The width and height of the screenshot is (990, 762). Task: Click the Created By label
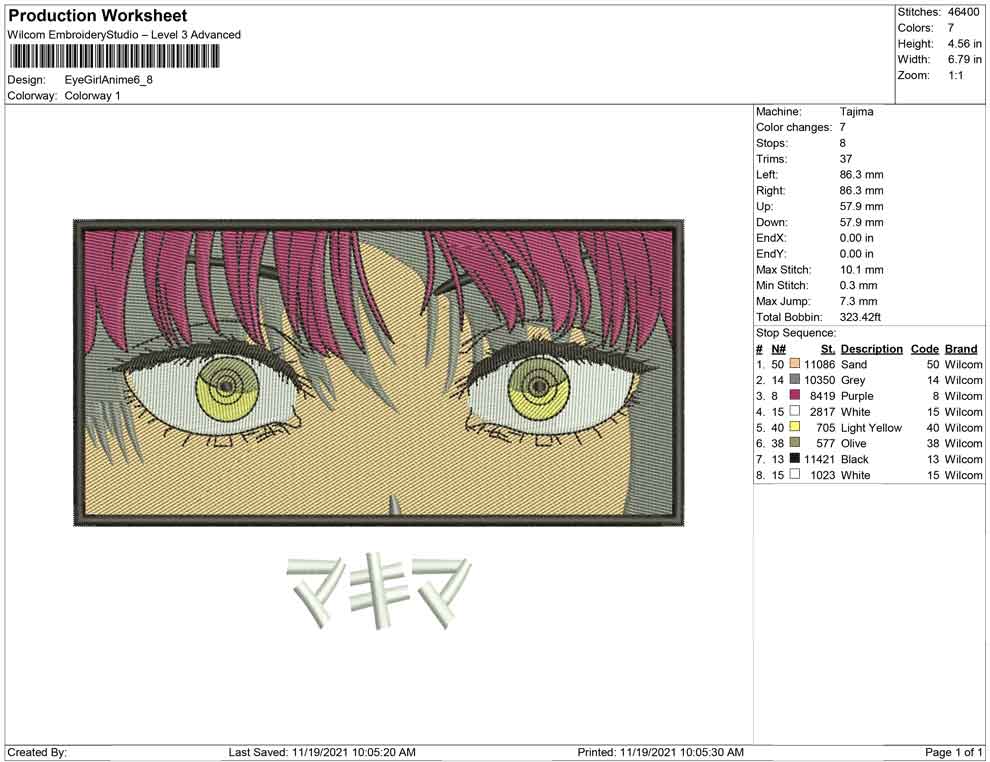pyautogui.click(x=37, y=752)
